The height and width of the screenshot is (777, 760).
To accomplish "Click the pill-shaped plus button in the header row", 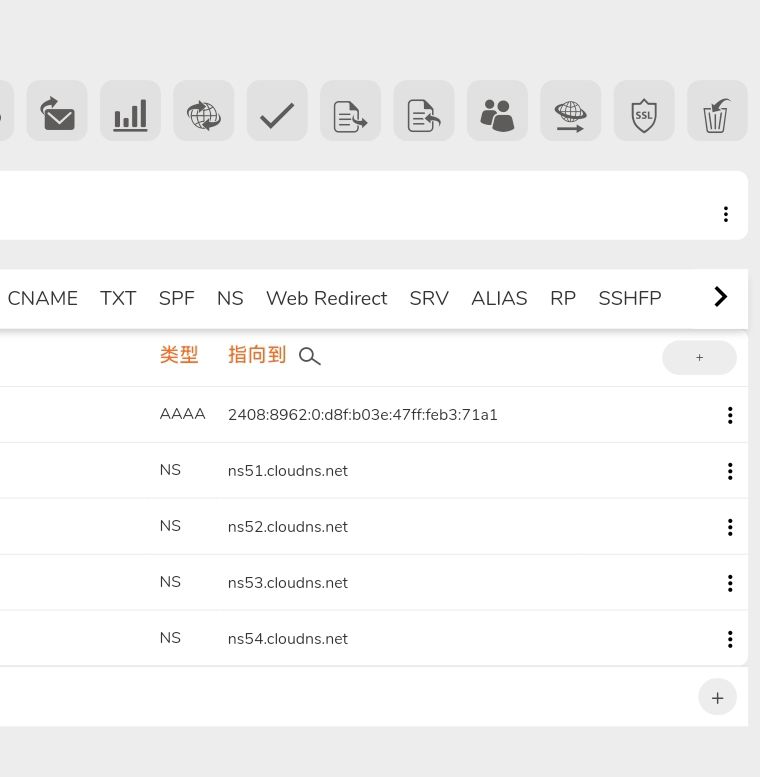I will pyautogui.click(x=699, y=357).
